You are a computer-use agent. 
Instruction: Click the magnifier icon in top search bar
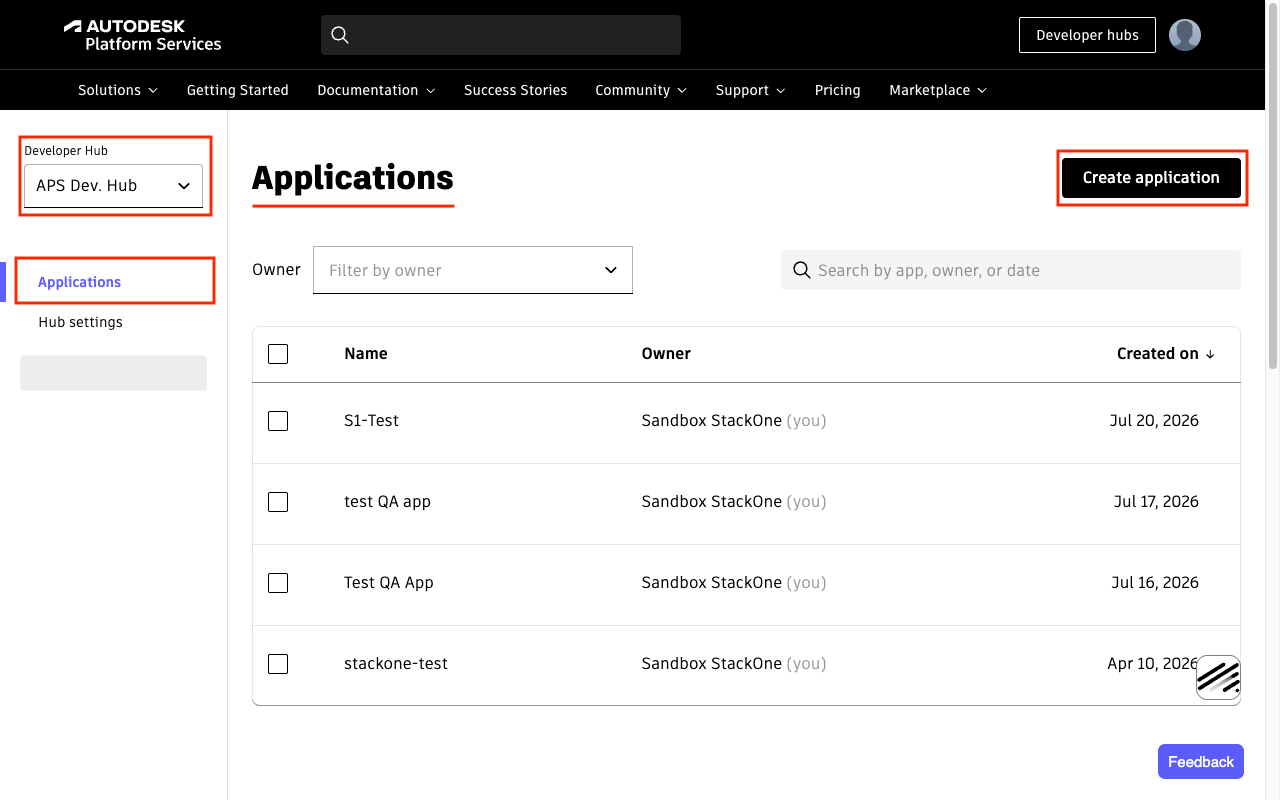pos(340,35)
